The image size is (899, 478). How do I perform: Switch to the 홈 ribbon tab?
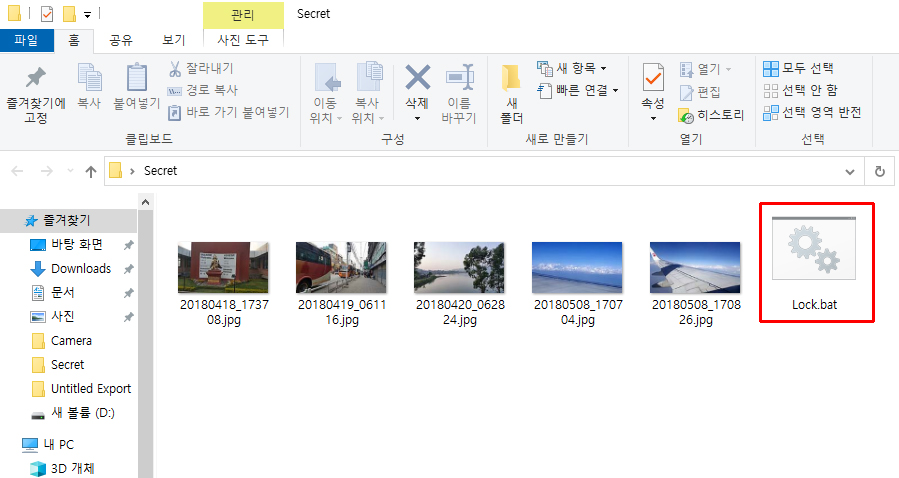(74, 40)
